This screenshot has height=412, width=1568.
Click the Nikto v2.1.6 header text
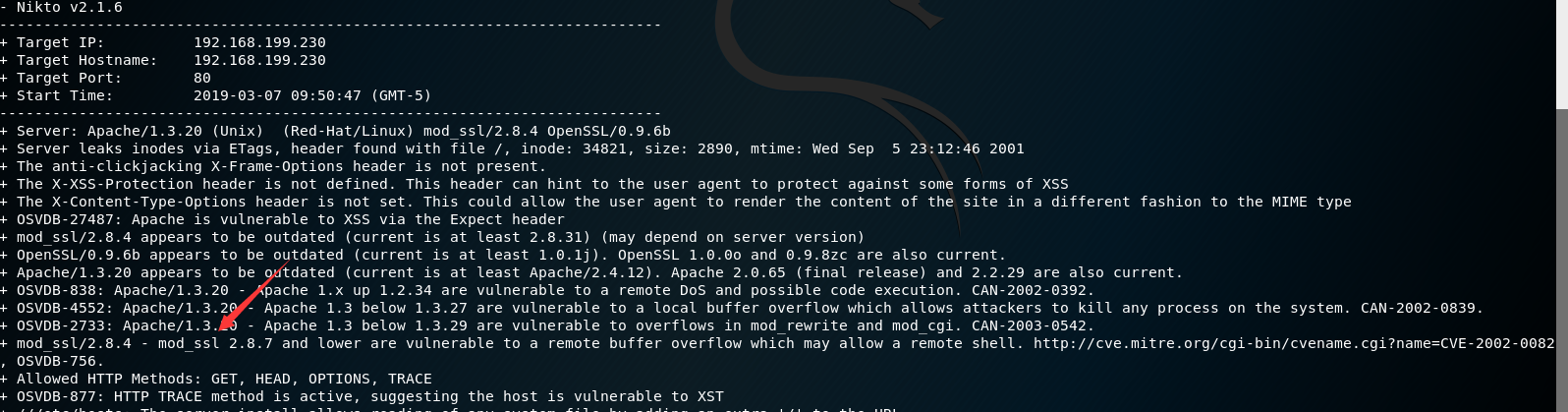pos(69,8)
